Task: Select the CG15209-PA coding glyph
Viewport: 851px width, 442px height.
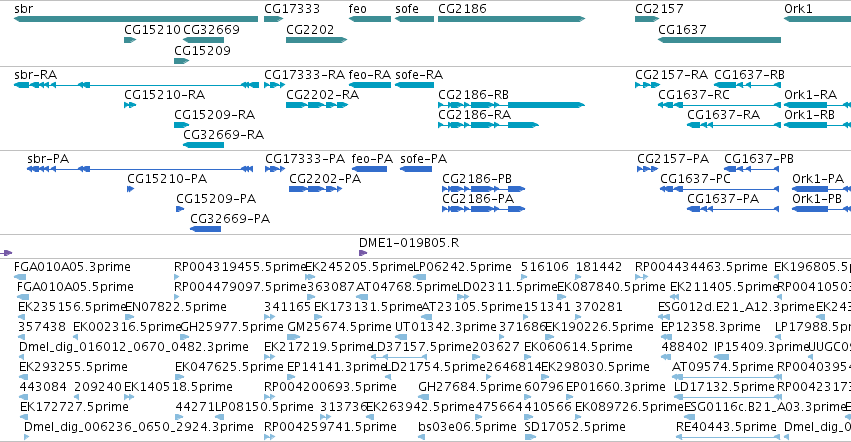Action: coord(180,209)
